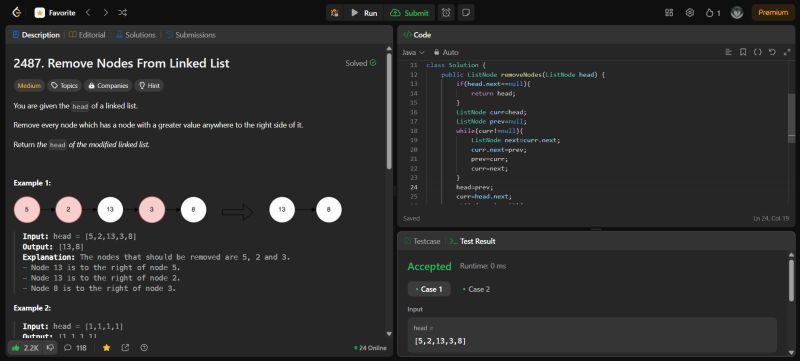
Task: Star the problem as favorite
Action: click(x=106, y=348)
